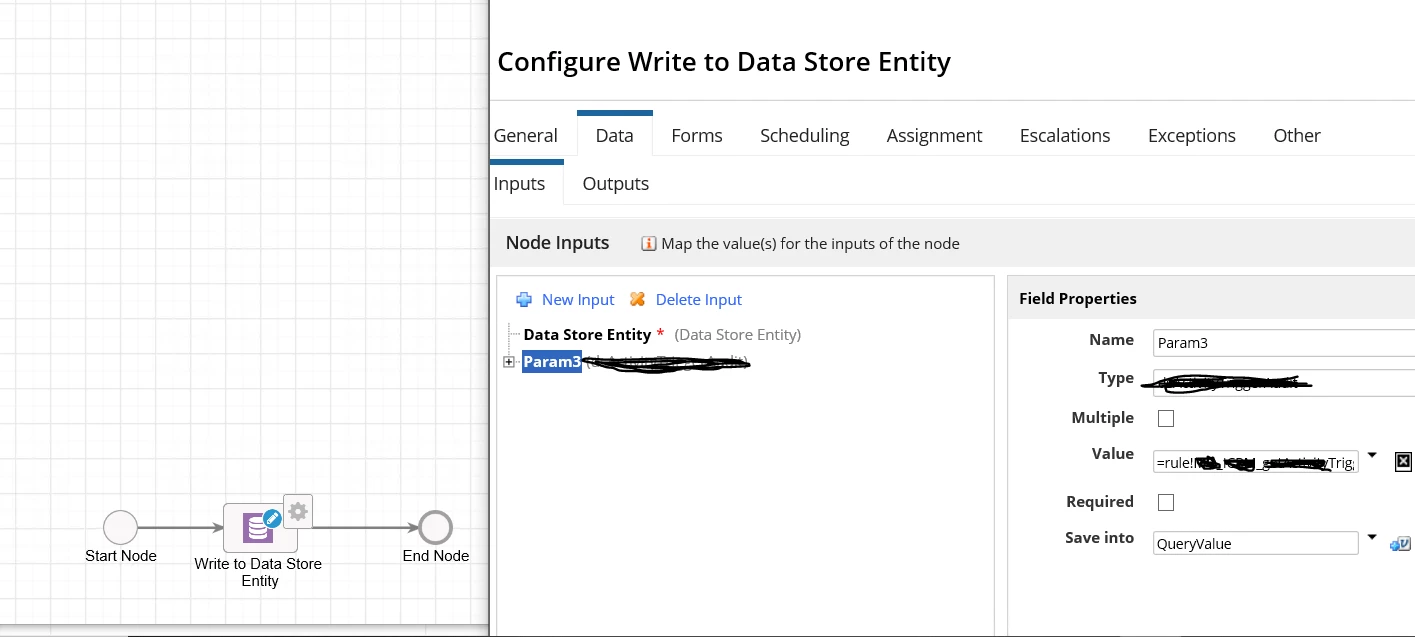Screen dimensions: 1415x637
Task: Click the info icon beside Map the value(s)
Action: tap(648, 244)
